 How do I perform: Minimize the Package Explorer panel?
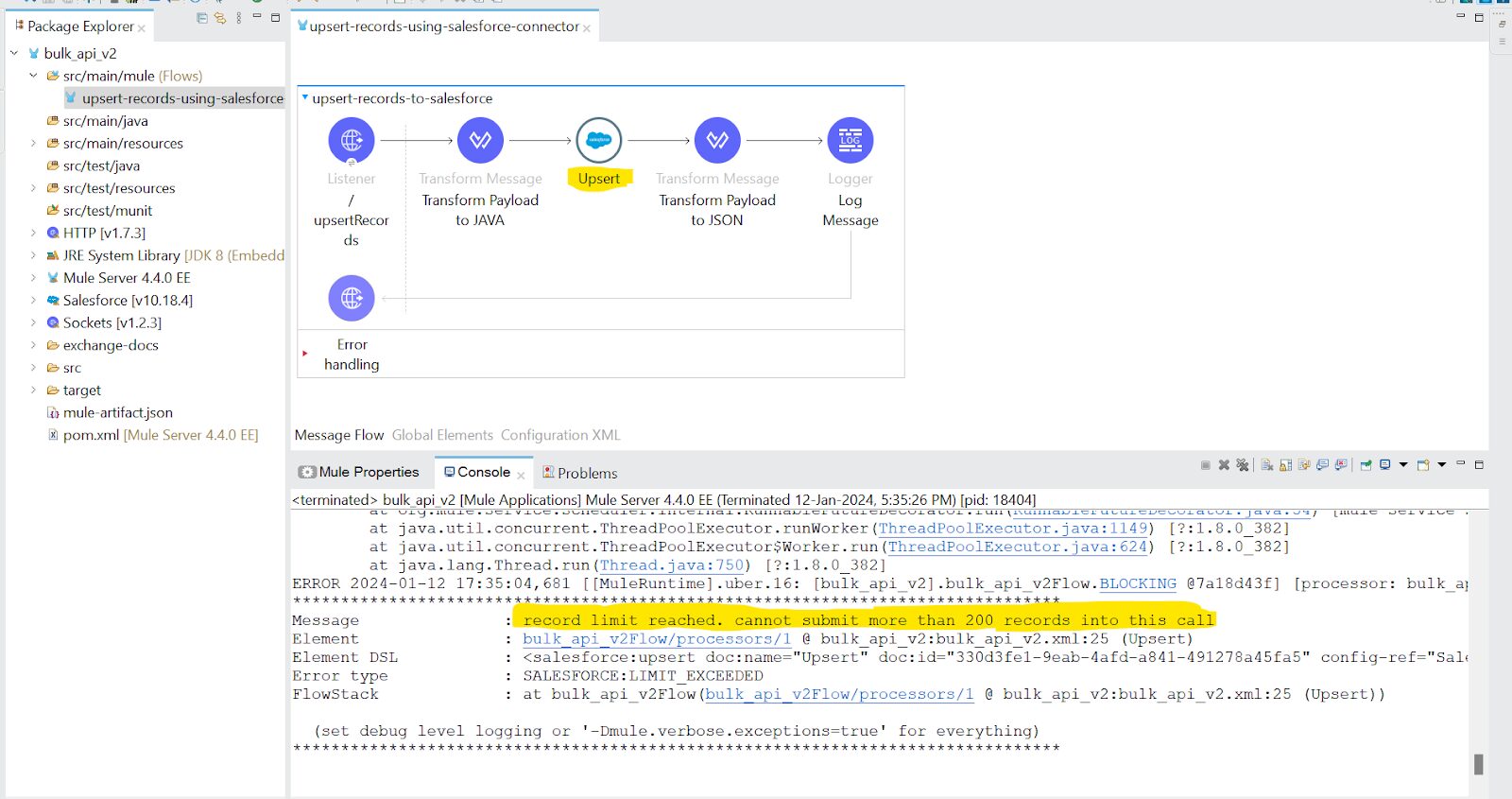point(257,17)
